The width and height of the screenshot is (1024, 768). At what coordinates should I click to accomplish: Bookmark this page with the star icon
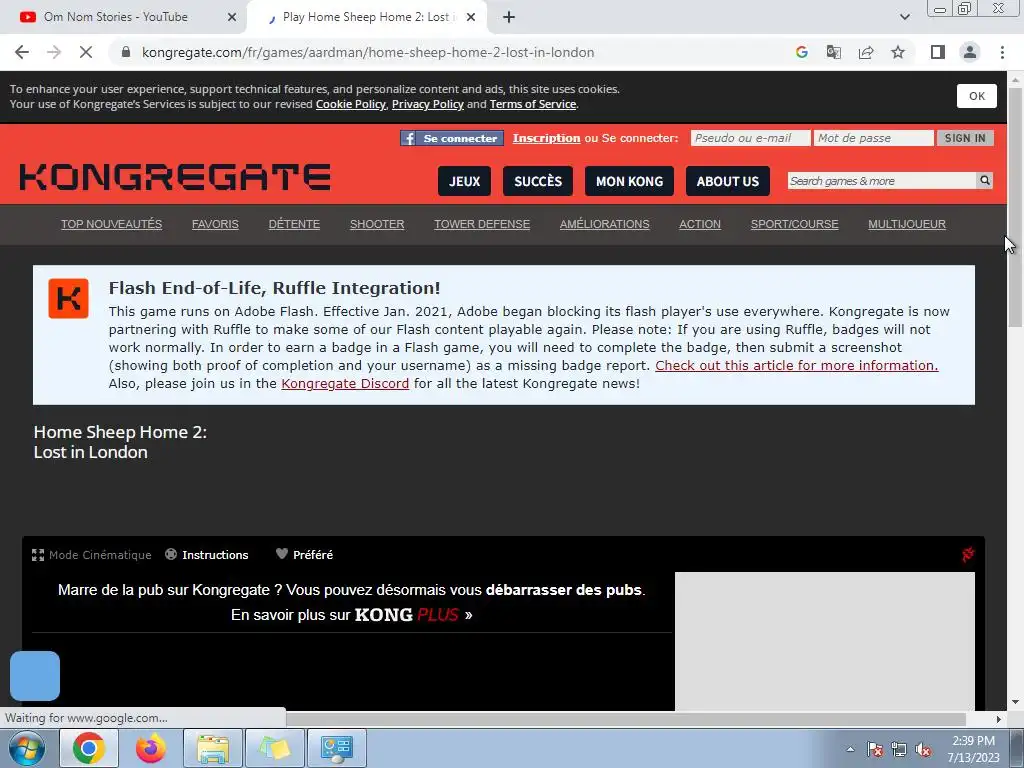click(898, 52)
